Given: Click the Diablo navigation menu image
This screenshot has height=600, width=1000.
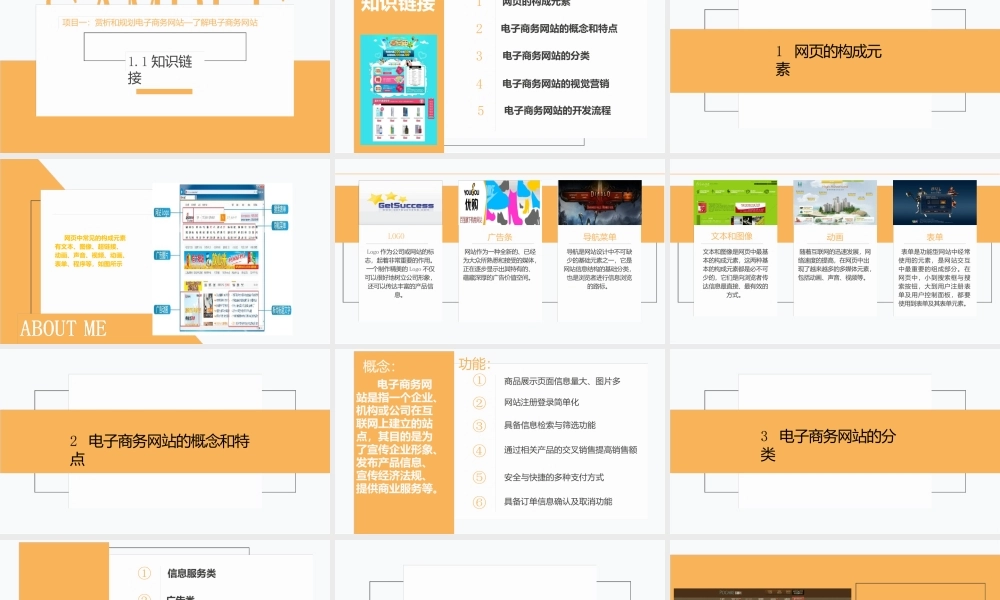Looking at the screenshot, I should point(599,203).
